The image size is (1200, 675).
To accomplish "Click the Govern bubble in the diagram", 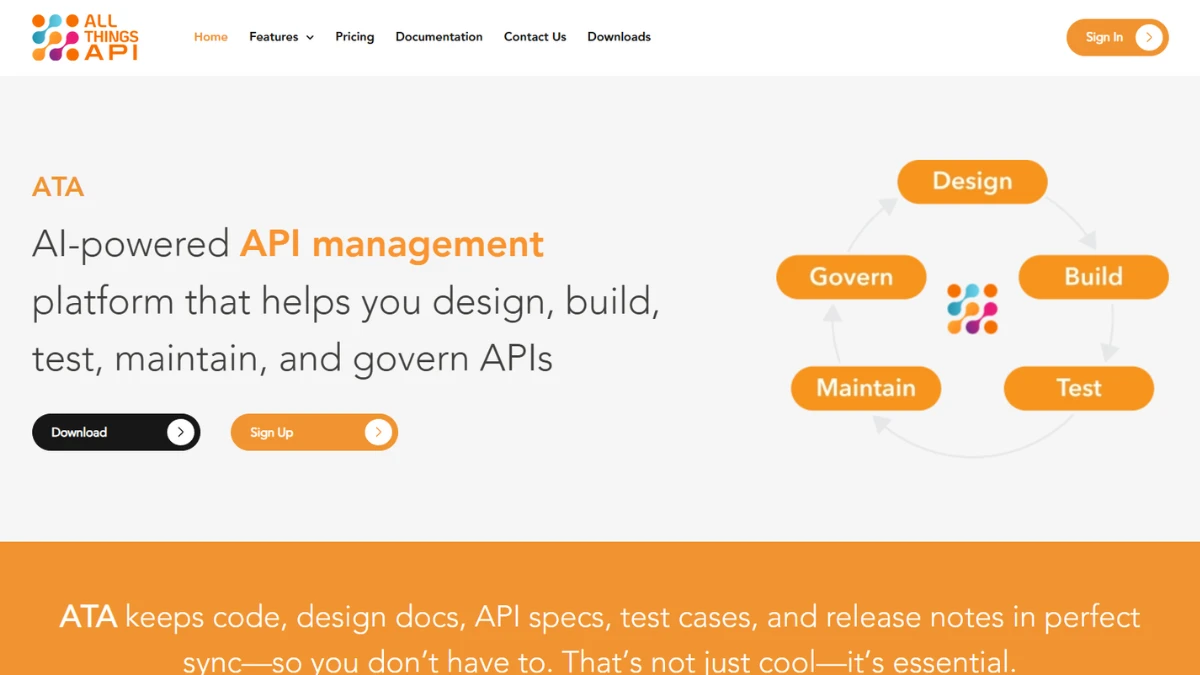I will (x=851, y=277).
